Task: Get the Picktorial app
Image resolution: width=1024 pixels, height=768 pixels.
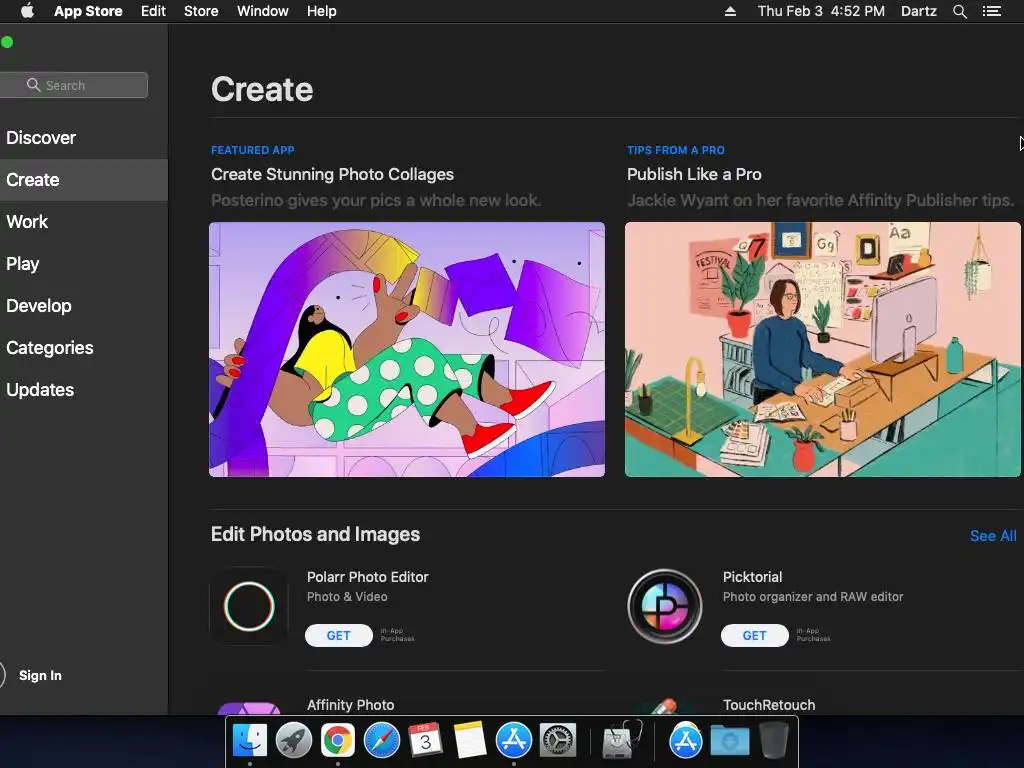Action: pyautogui.click(x=755, y=635)
